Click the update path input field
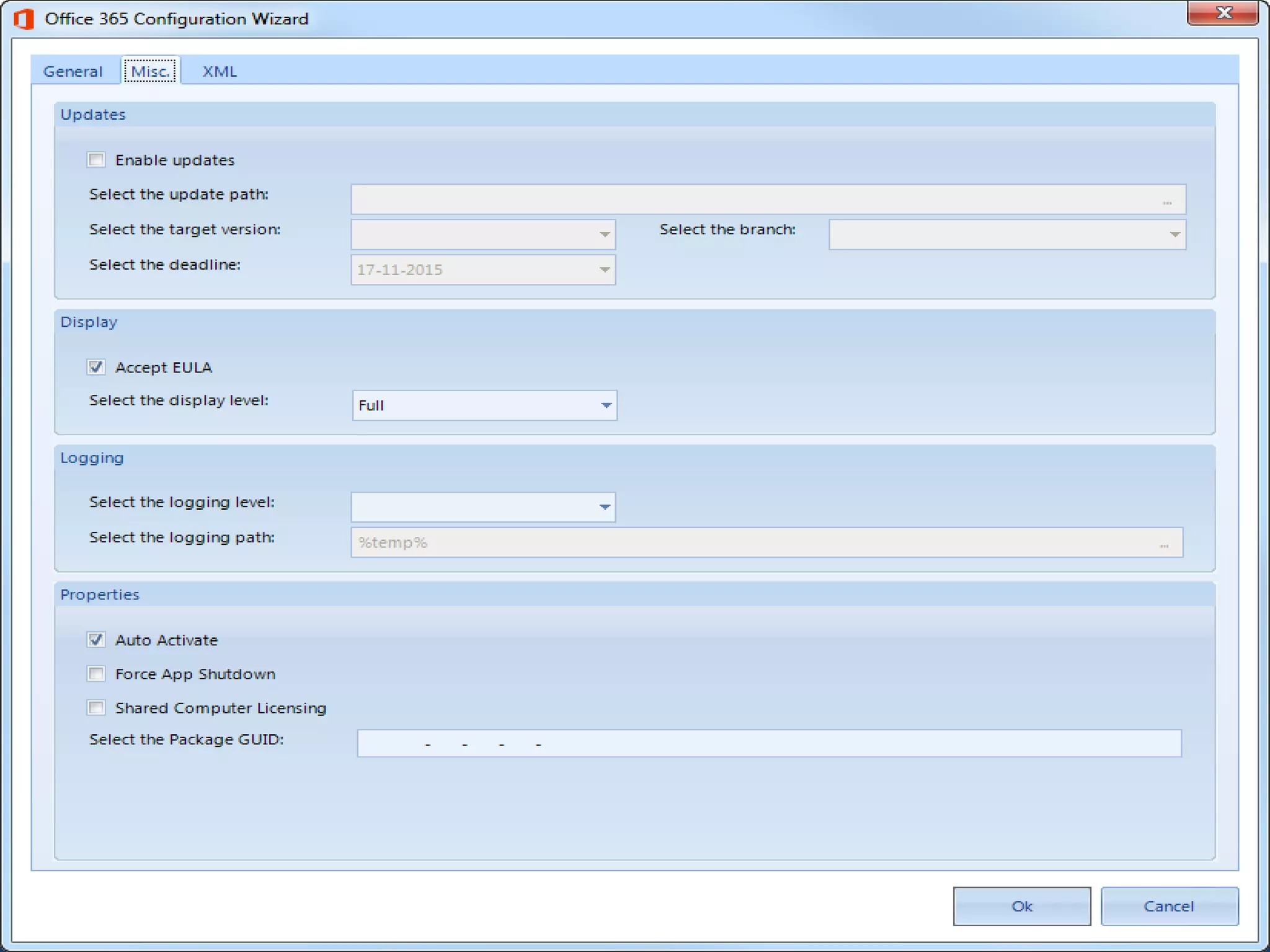Viewport: 1270px width, 952px height. [768, 199]
